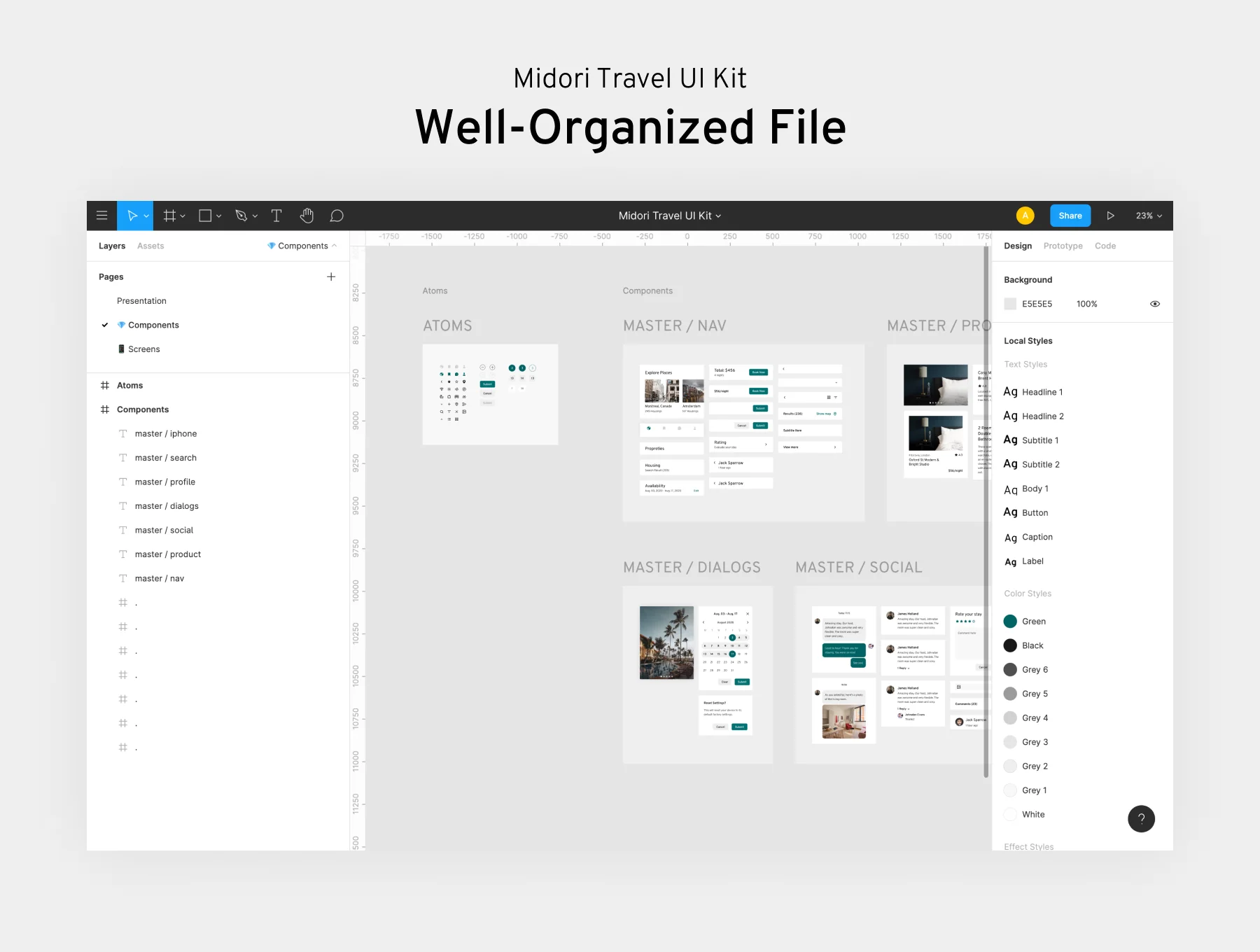
Task: Switch to the Layers tab
Action: 112,246
